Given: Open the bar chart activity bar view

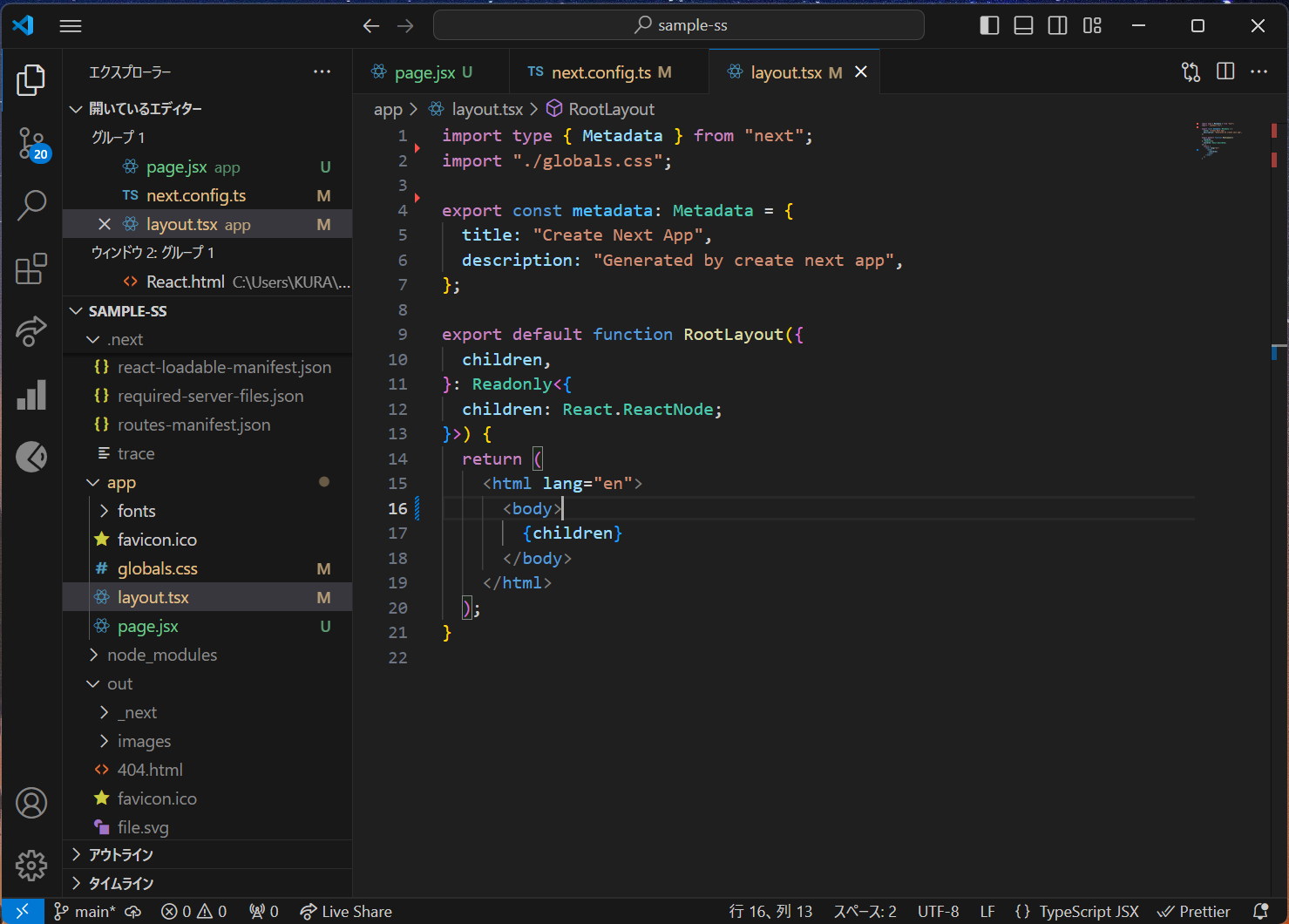Looking at the screenshot, I should (x=31, y=394).
